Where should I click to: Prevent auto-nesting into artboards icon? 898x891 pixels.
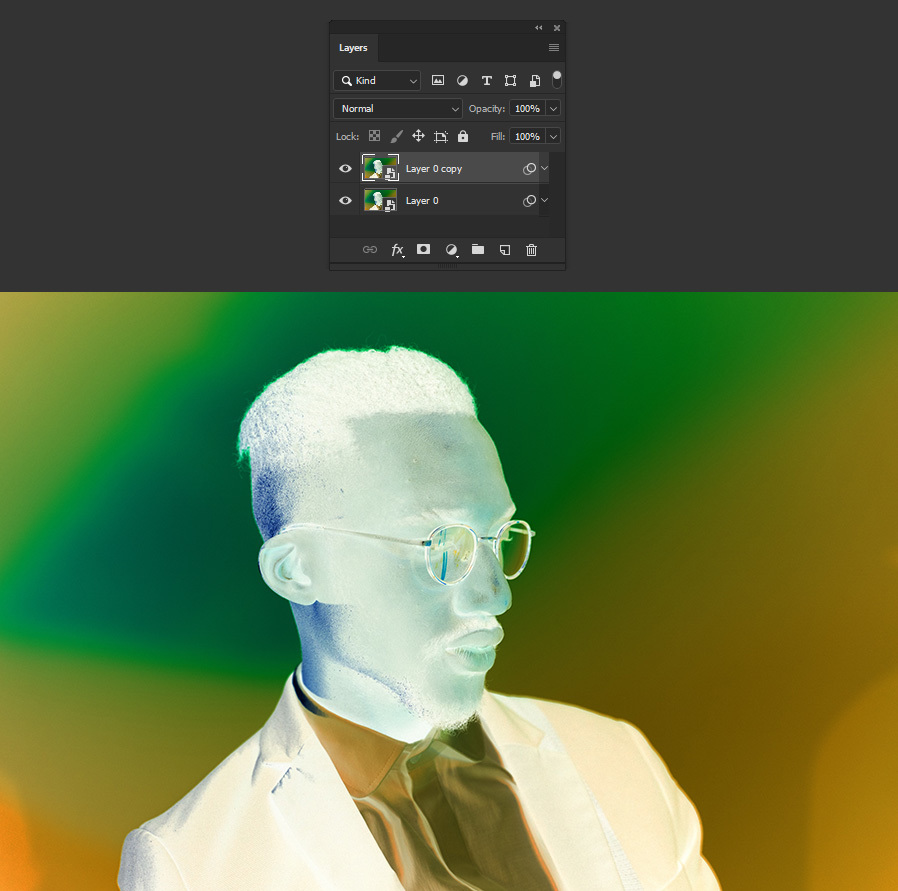pos(440,136)
